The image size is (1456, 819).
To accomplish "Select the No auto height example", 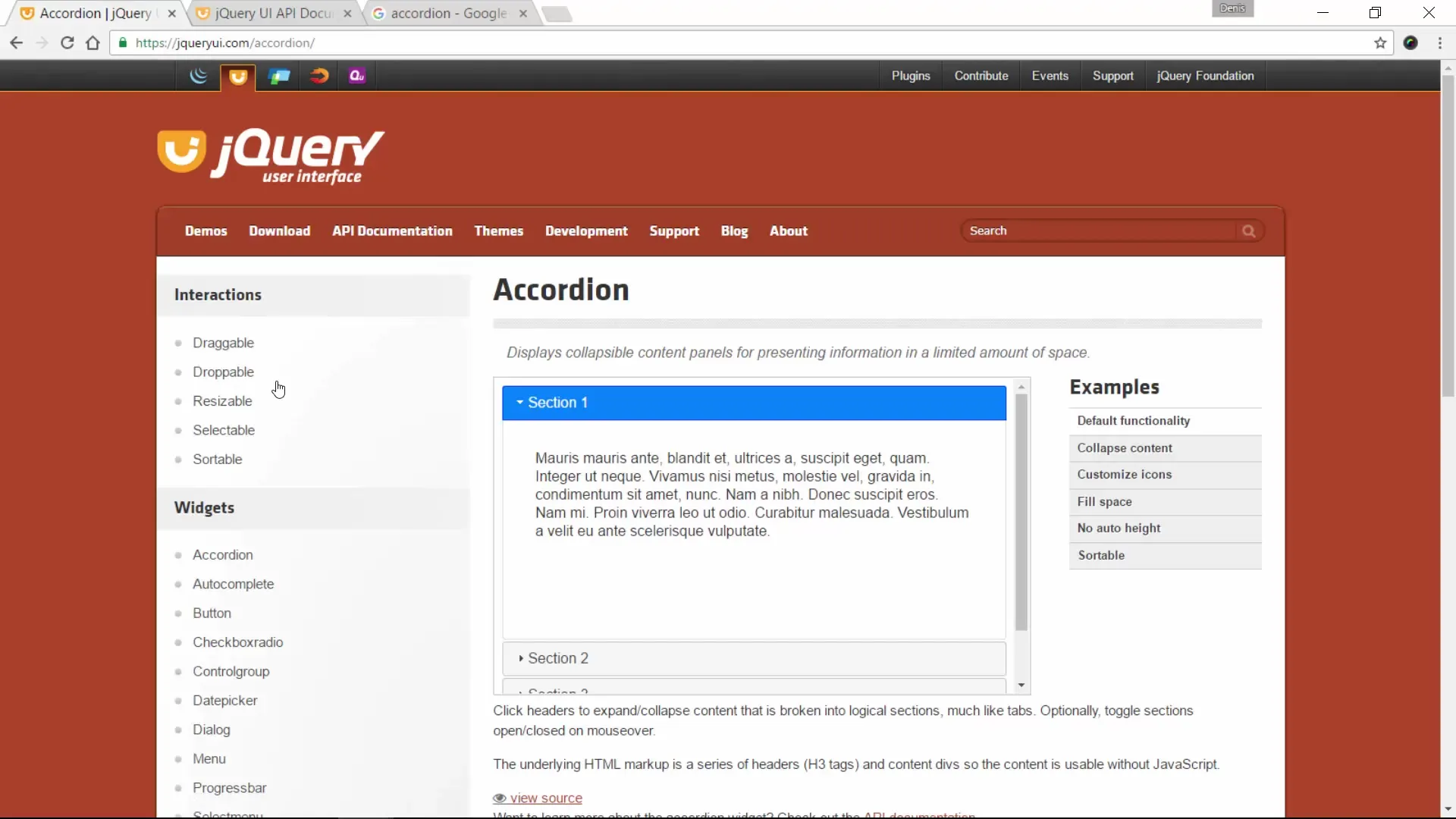I will (1165, 529).
